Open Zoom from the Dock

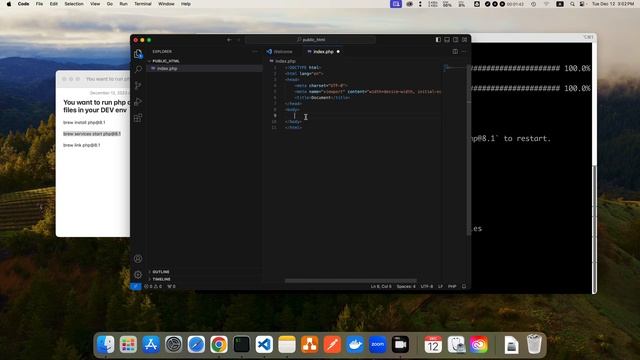tap(378, 344)
